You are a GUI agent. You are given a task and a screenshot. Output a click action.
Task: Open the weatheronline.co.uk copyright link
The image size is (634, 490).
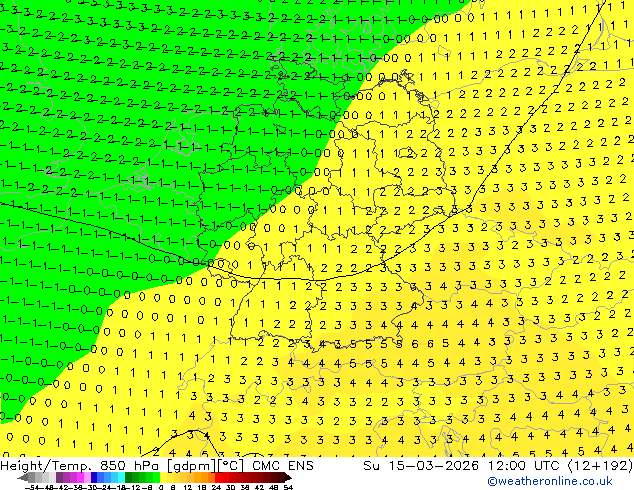[549, 481]
